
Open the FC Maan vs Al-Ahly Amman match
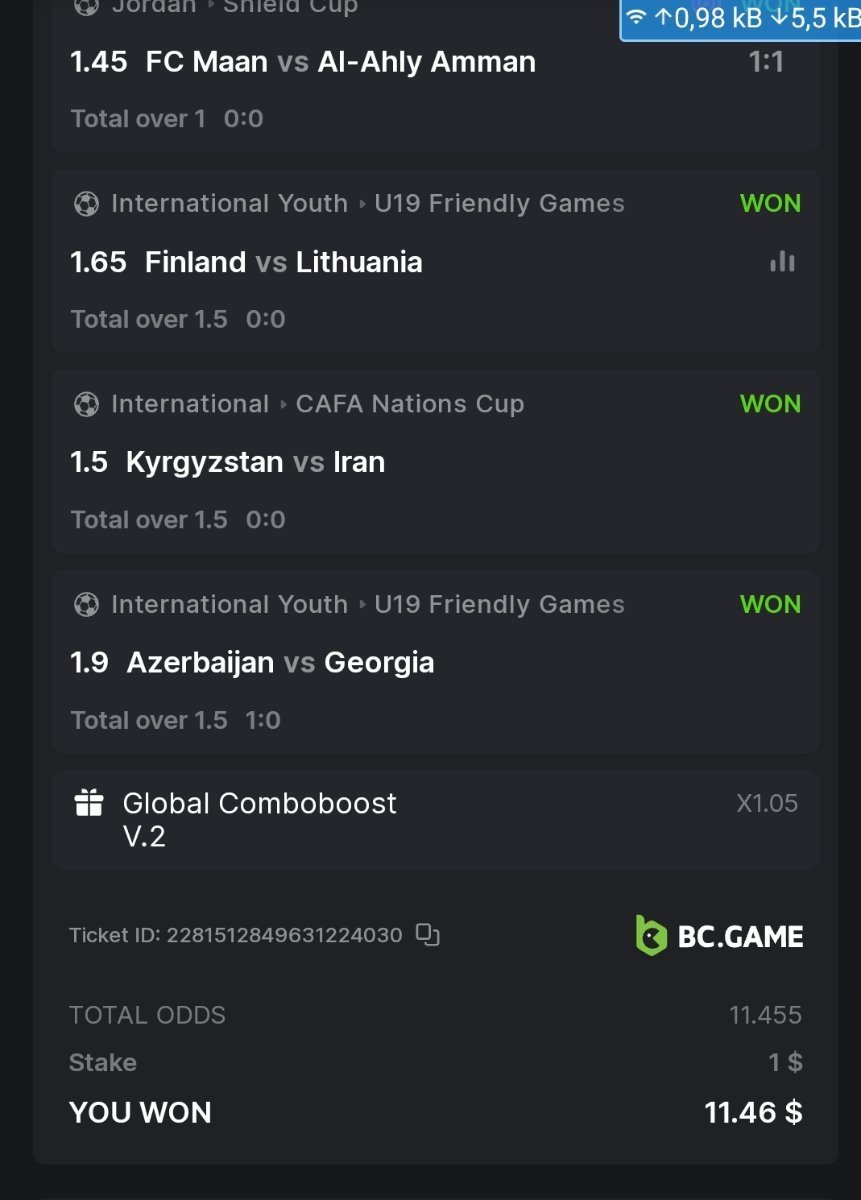pyautogui.click(x=340, y=62)
